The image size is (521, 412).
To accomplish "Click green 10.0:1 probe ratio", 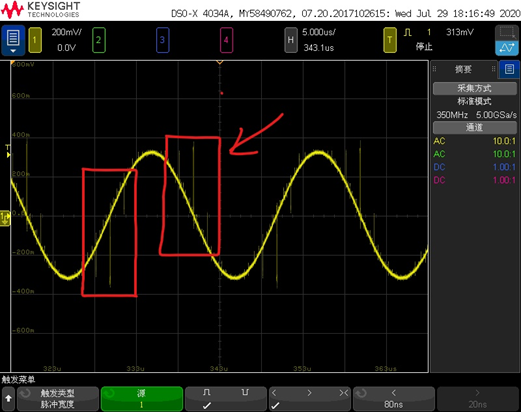I will point(504,154).
